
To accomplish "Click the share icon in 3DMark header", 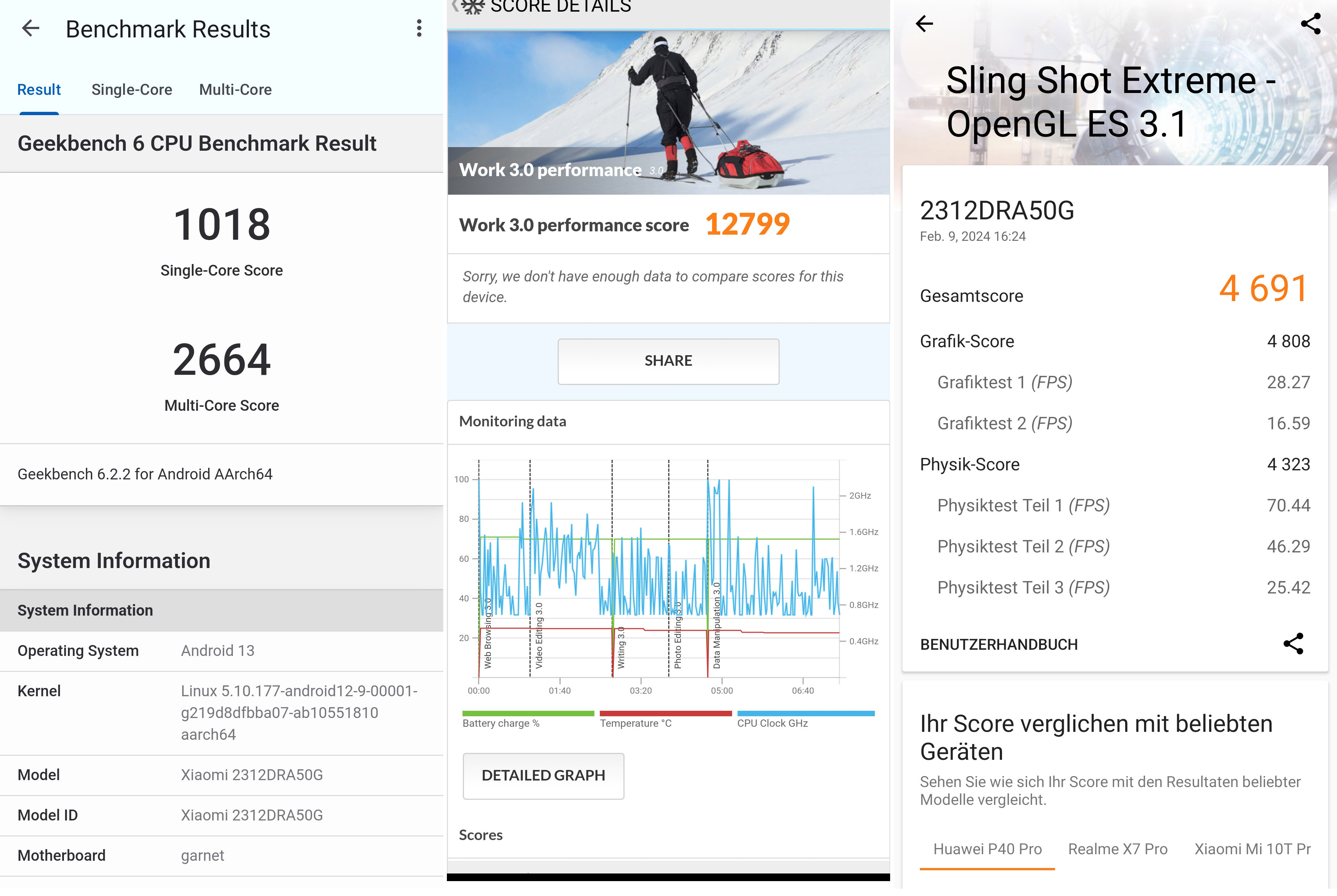I will pos(1311,23).
